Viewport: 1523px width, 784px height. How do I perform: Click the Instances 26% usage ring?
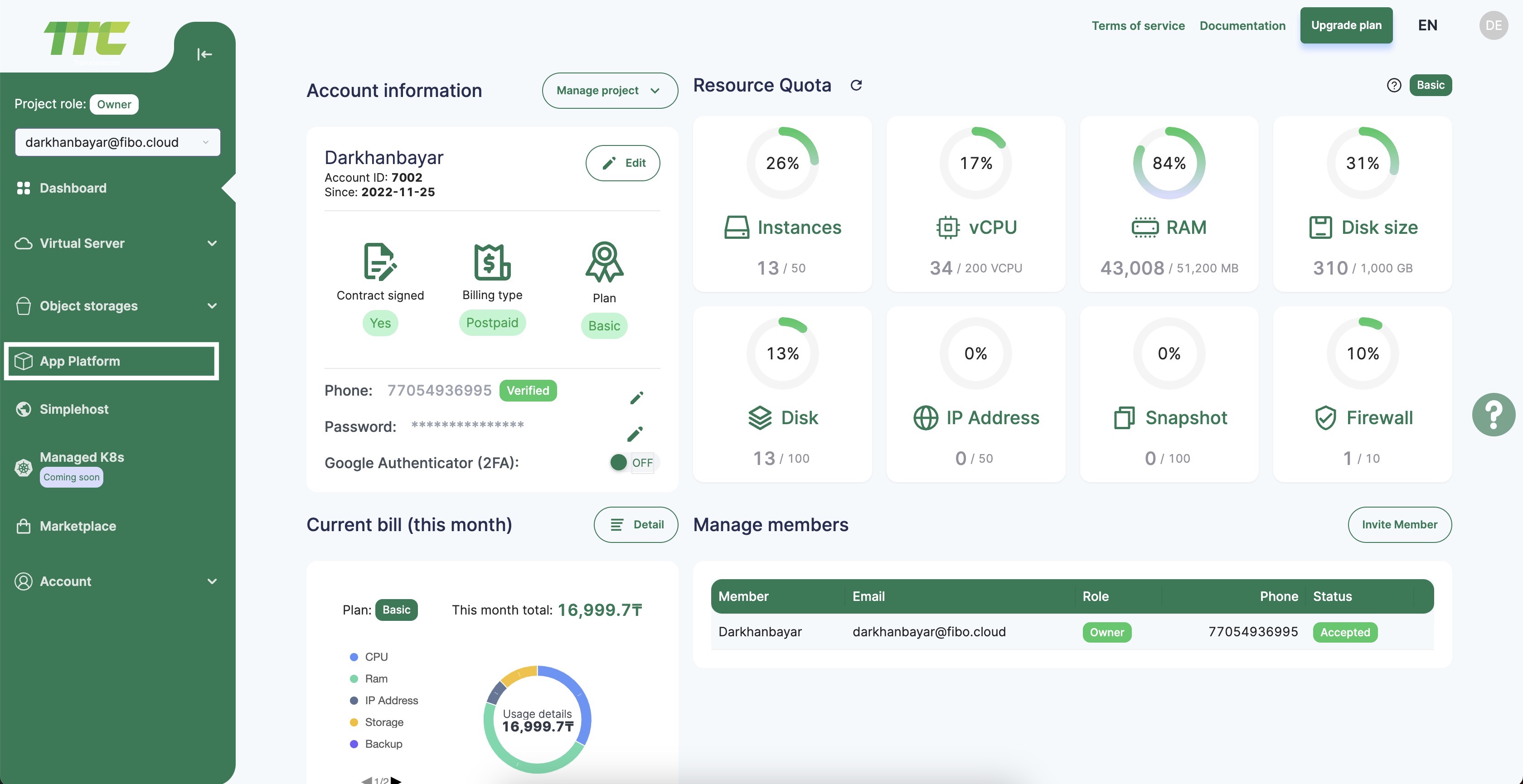tap(782, 163)
